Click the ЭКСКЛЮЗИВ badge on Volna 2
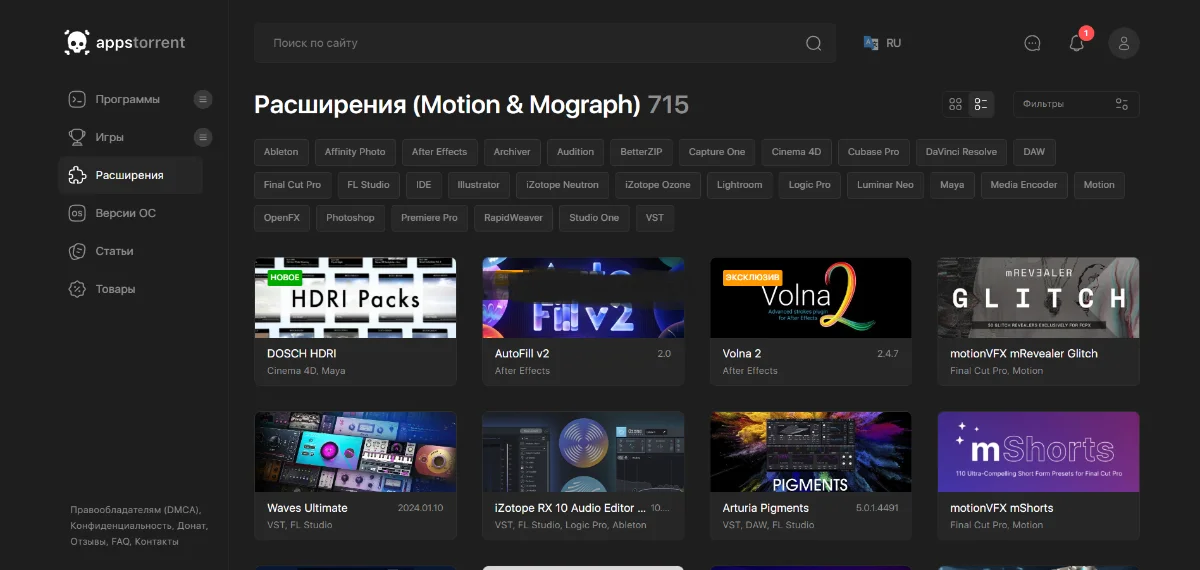The image size is (1200, 570). coord(752,277)
